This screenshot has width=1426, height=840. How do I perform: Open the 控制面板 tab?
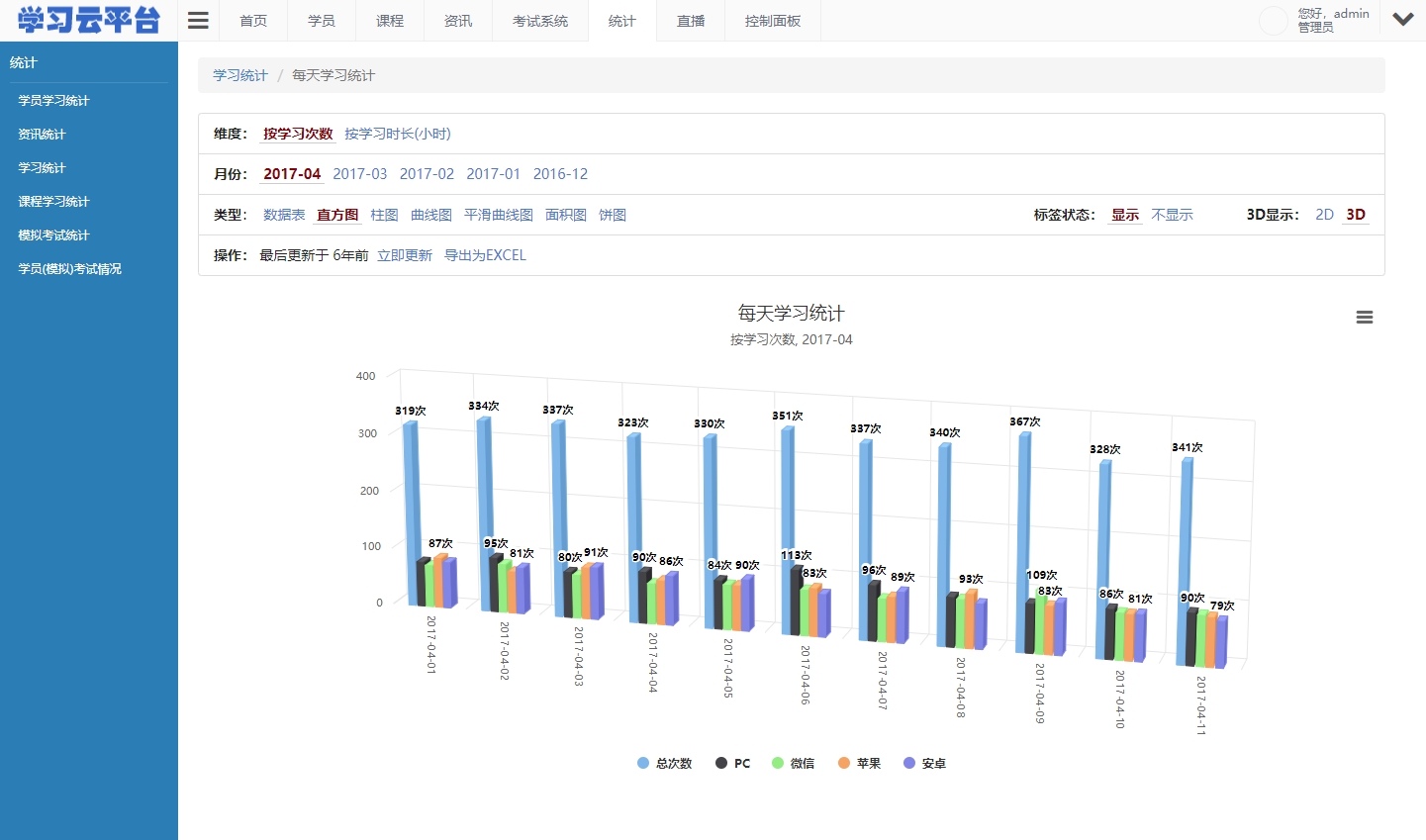coord(772,20)
